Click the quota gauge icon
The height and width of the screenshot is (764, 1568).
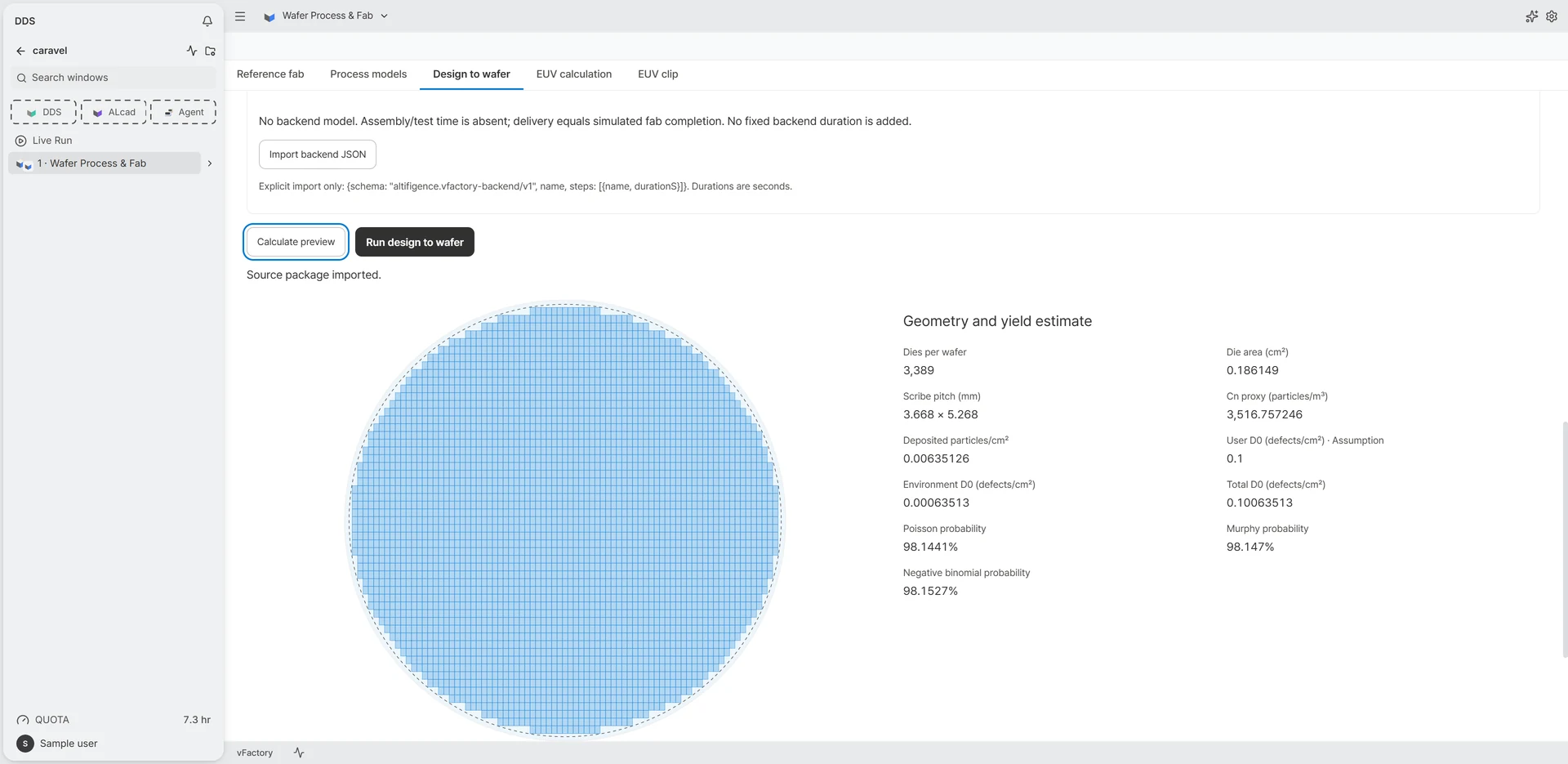click(23, 720)
